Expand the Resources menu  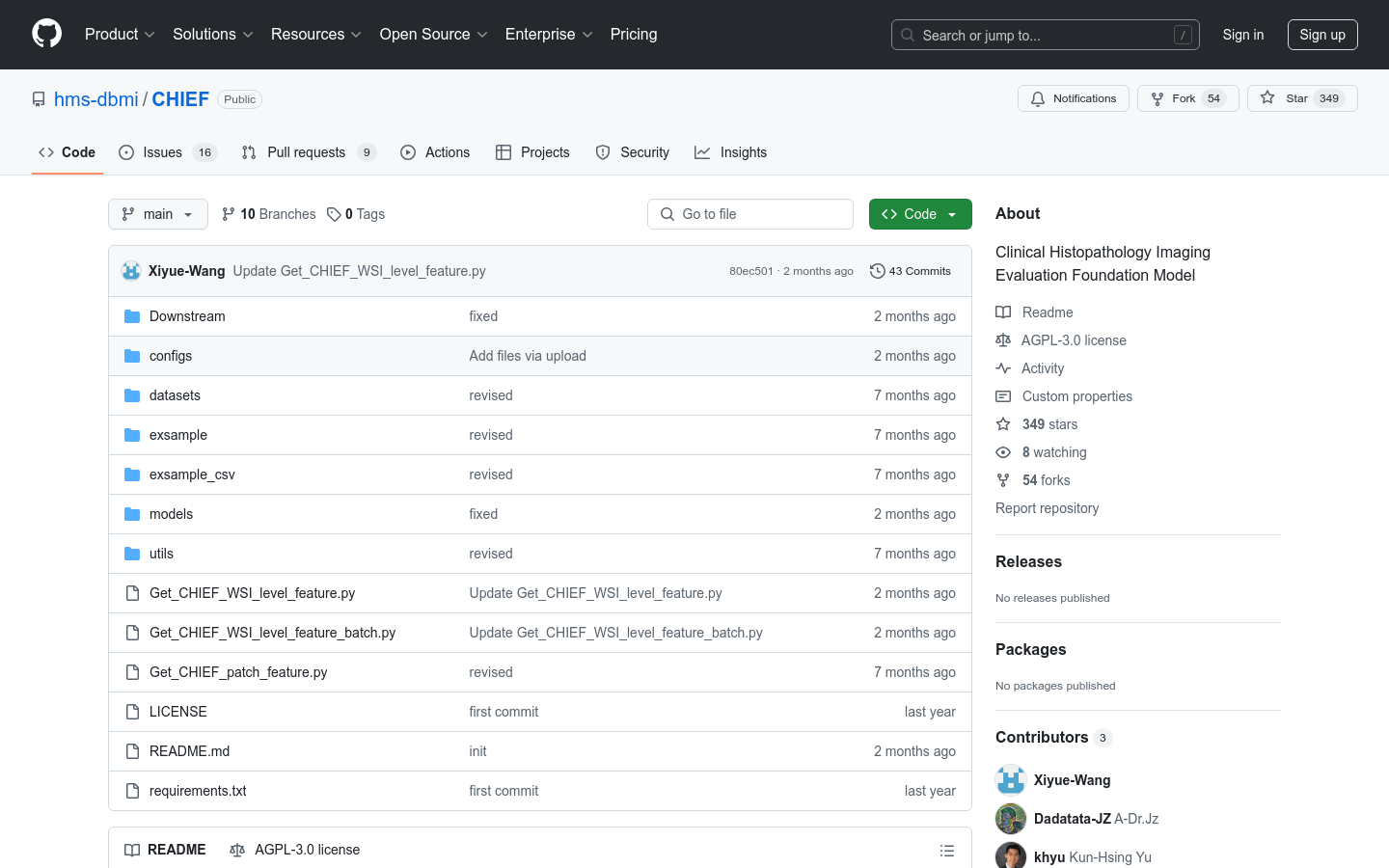316,34
